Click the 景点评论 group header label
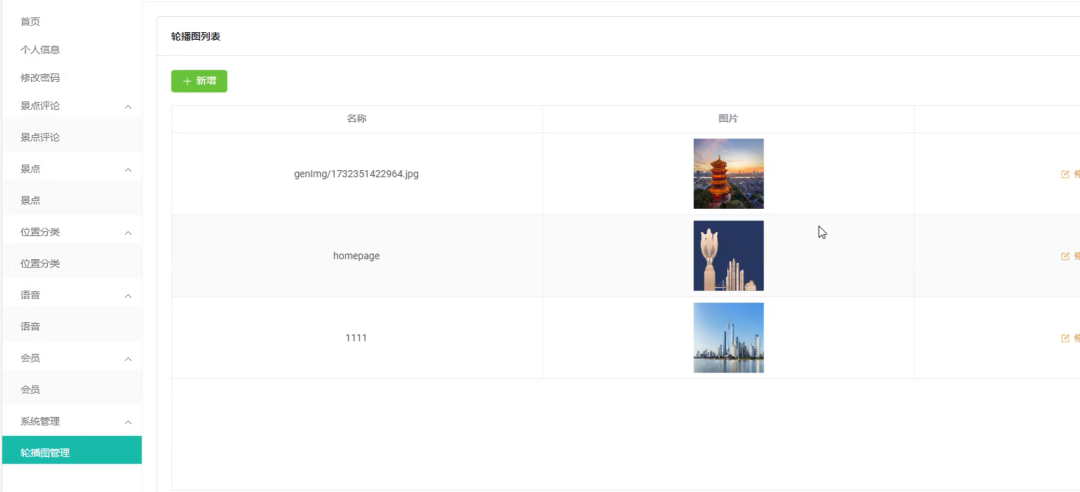Screen dimensions: 1080x492 [40, 106]
